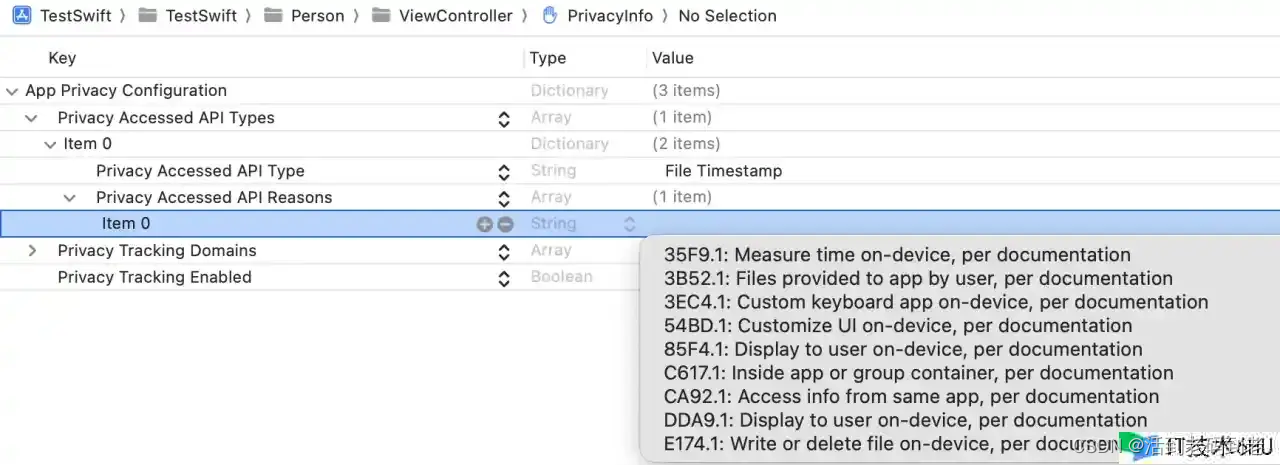Click the Person folder icon in breadcrumb

[274, 16]
